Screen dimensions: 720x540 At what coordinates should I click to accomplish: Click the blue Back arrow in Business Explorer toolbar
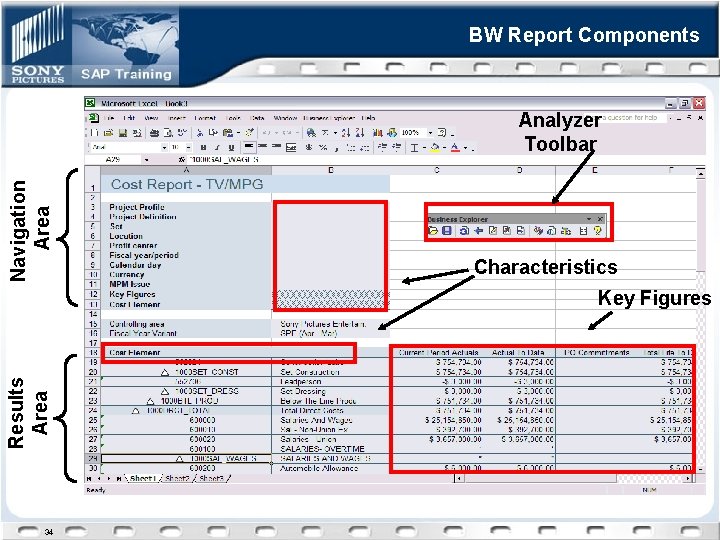pos(478,231)
